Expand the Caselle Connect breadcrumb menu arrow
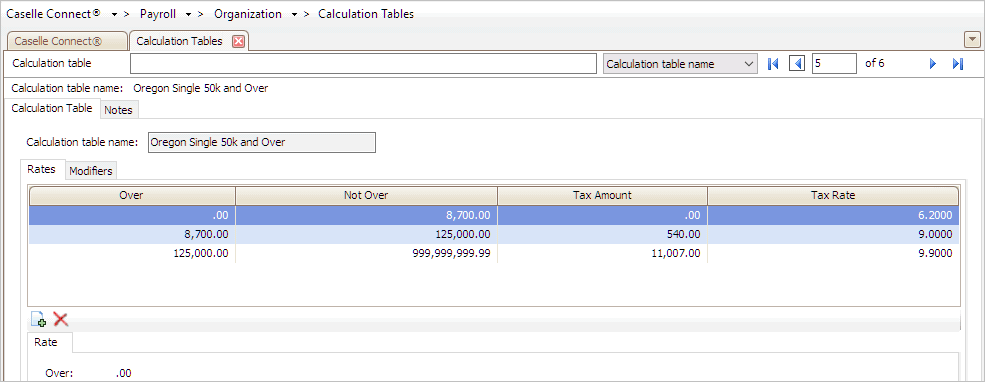The height and width of the screenshot is (382, 985). 114,14
